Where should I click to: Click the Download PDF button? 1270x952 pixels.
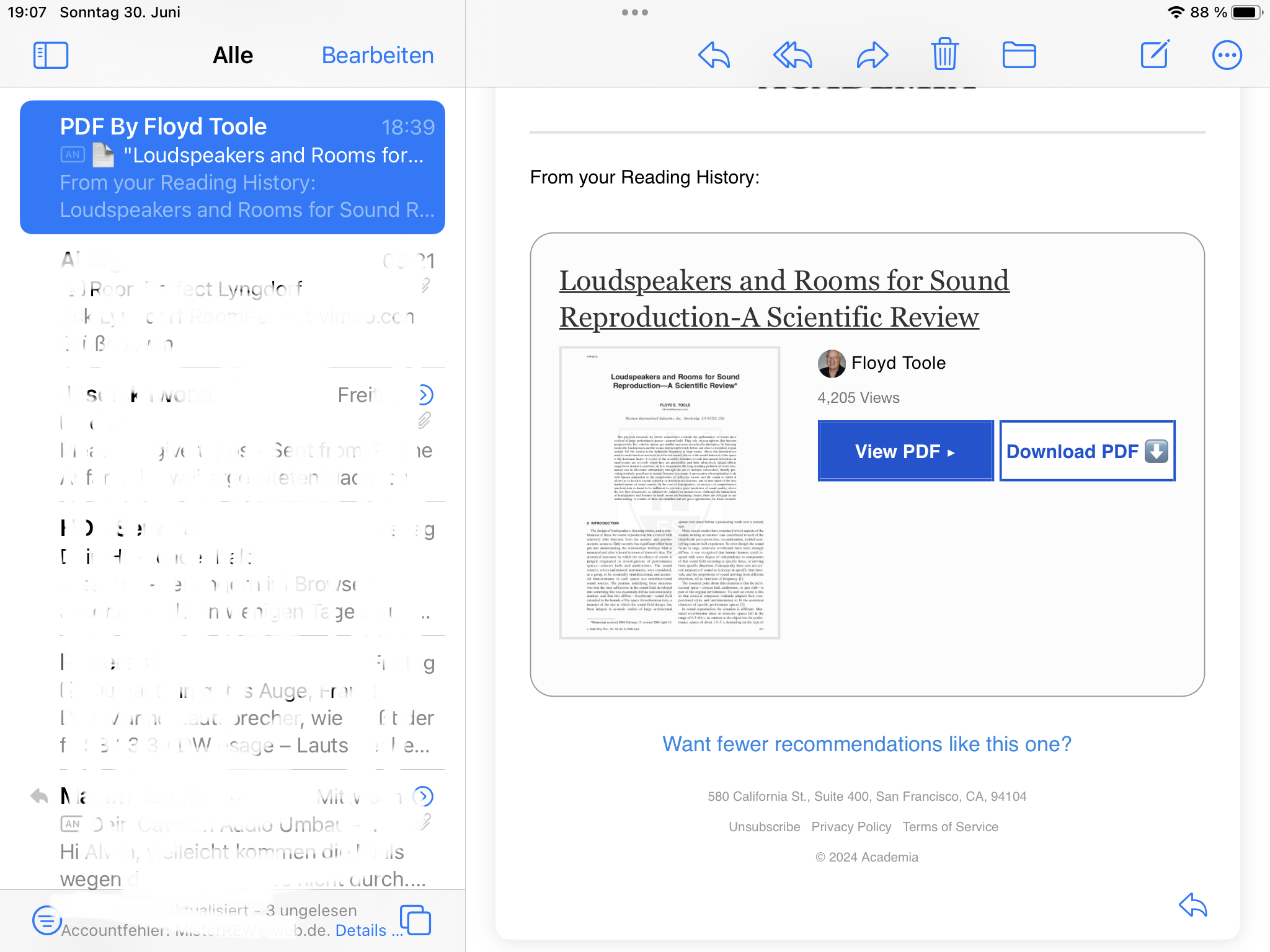coord(1088,451)
